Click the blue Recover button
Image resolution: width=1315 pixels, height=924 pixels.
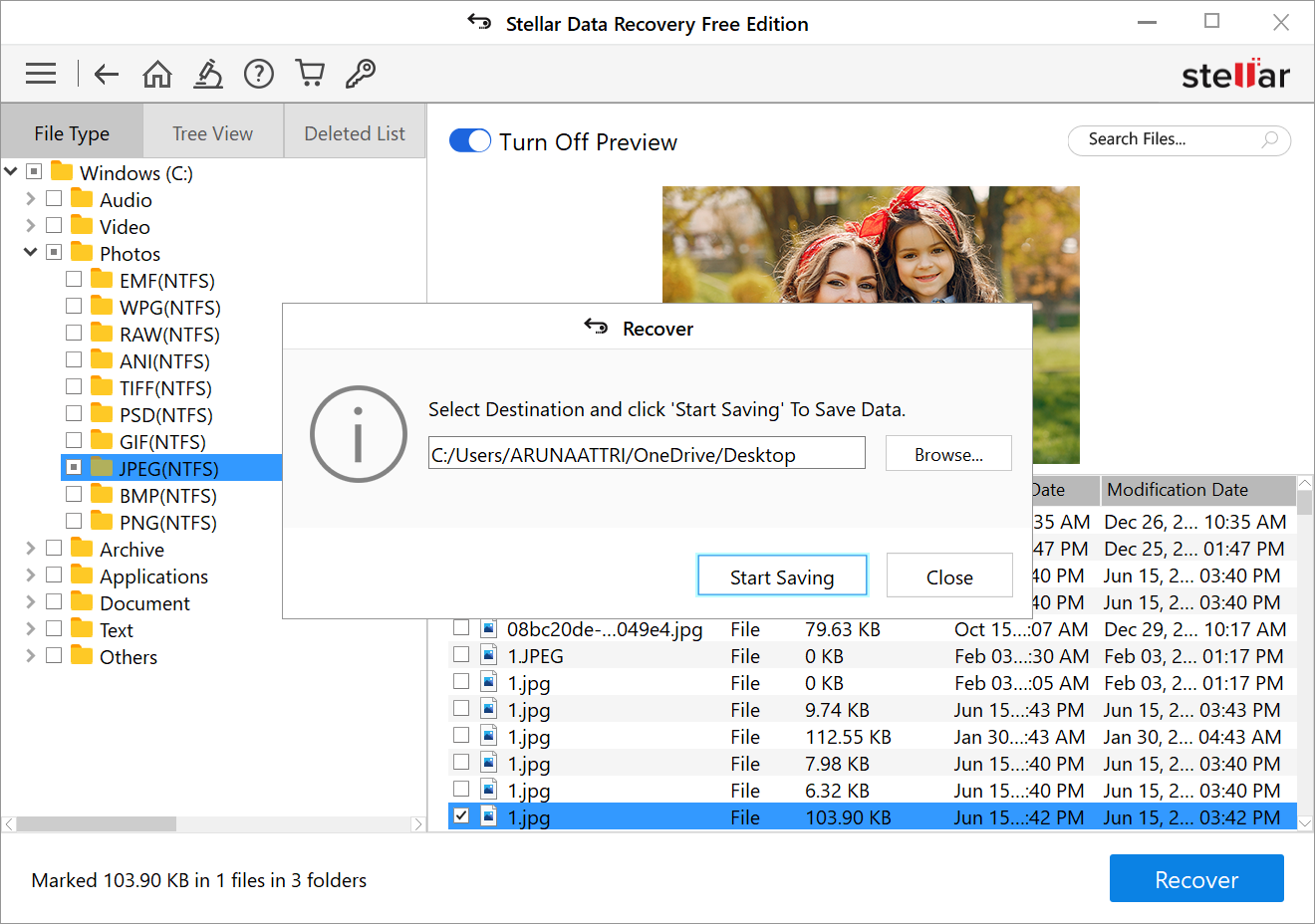point(1196,879)
